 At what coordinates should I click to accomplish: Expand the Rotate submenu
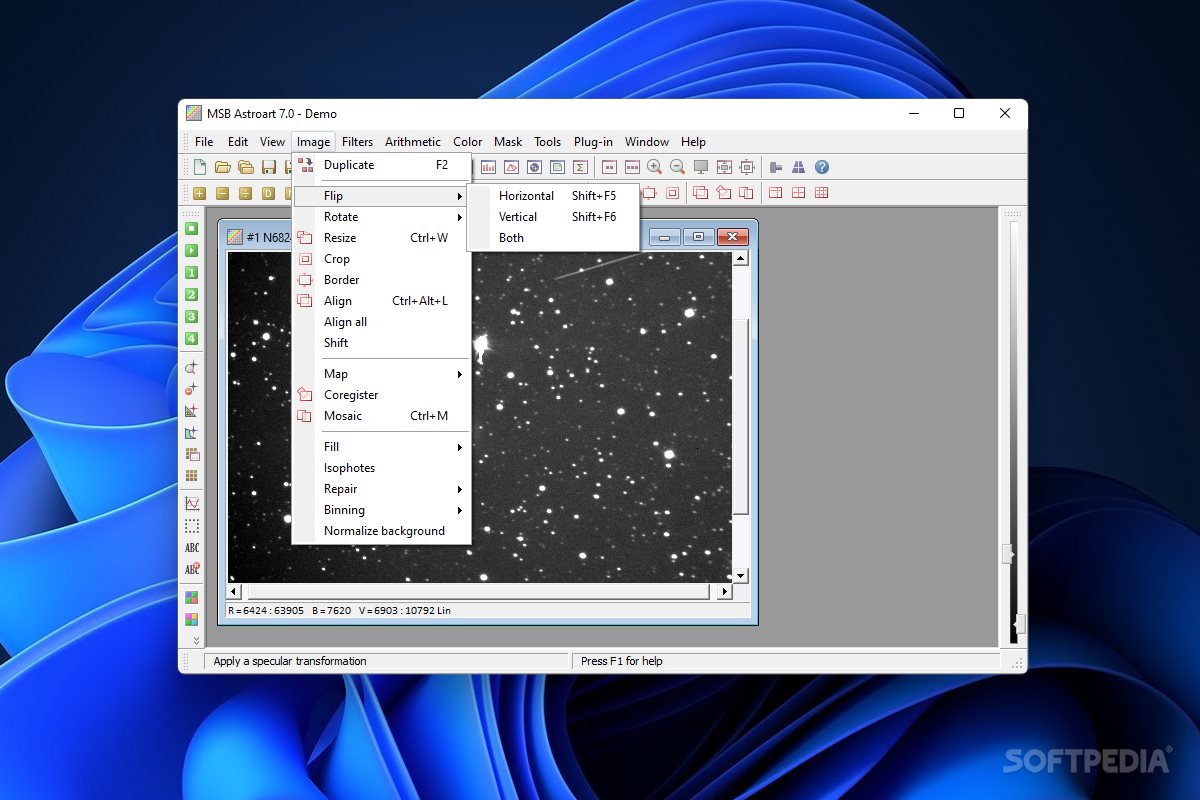(381, 217)
